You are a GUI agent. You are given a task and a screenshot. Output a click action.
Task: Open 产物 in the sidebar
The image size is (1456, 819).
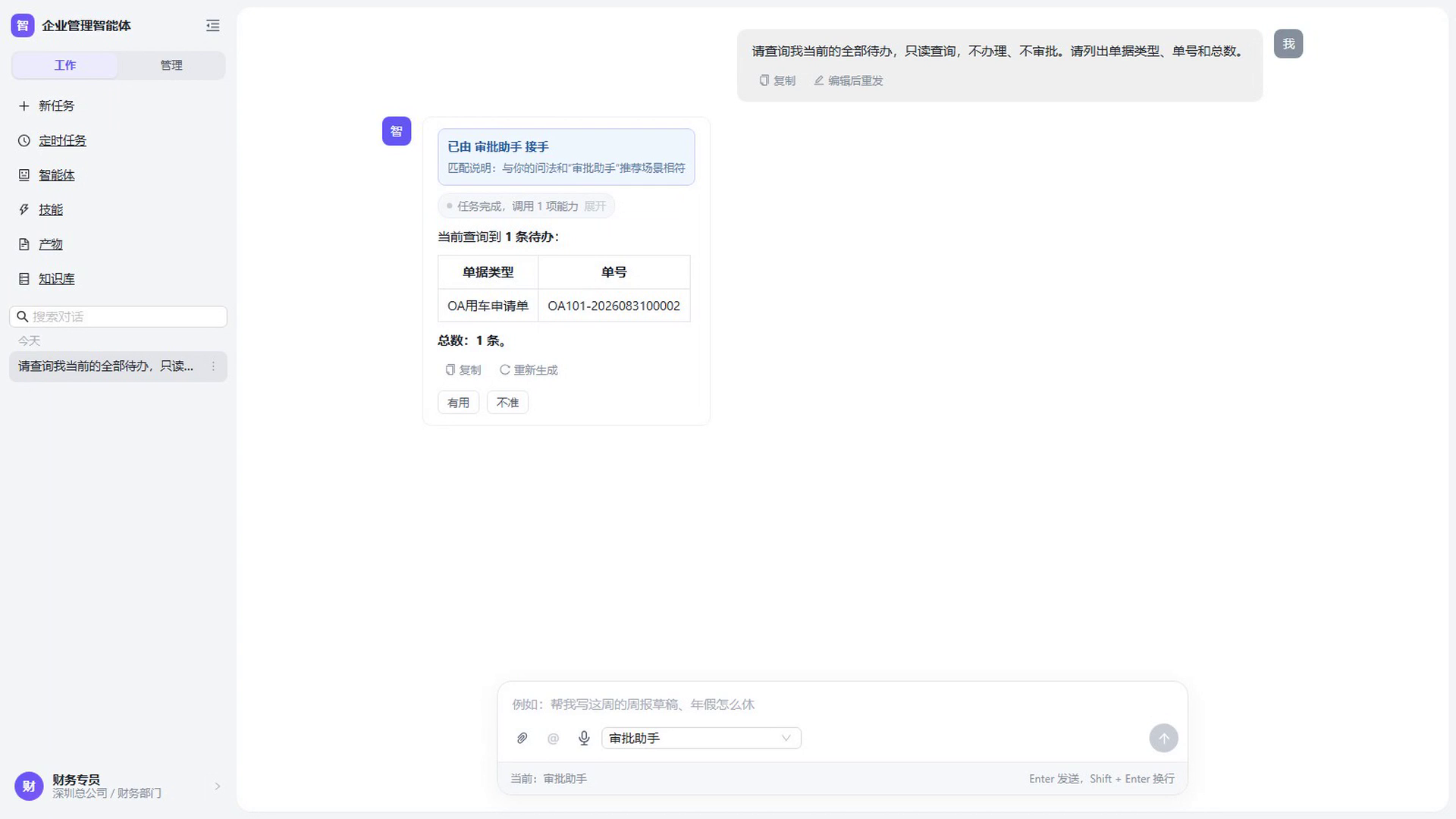tap(51, 244)
